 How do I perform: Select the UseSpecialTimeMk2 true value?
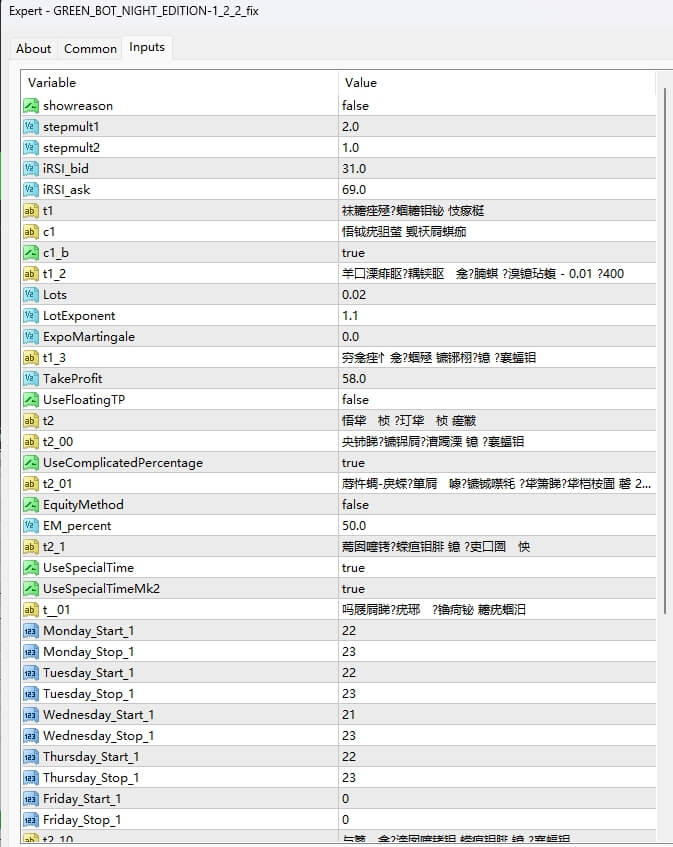coord(353,589)
